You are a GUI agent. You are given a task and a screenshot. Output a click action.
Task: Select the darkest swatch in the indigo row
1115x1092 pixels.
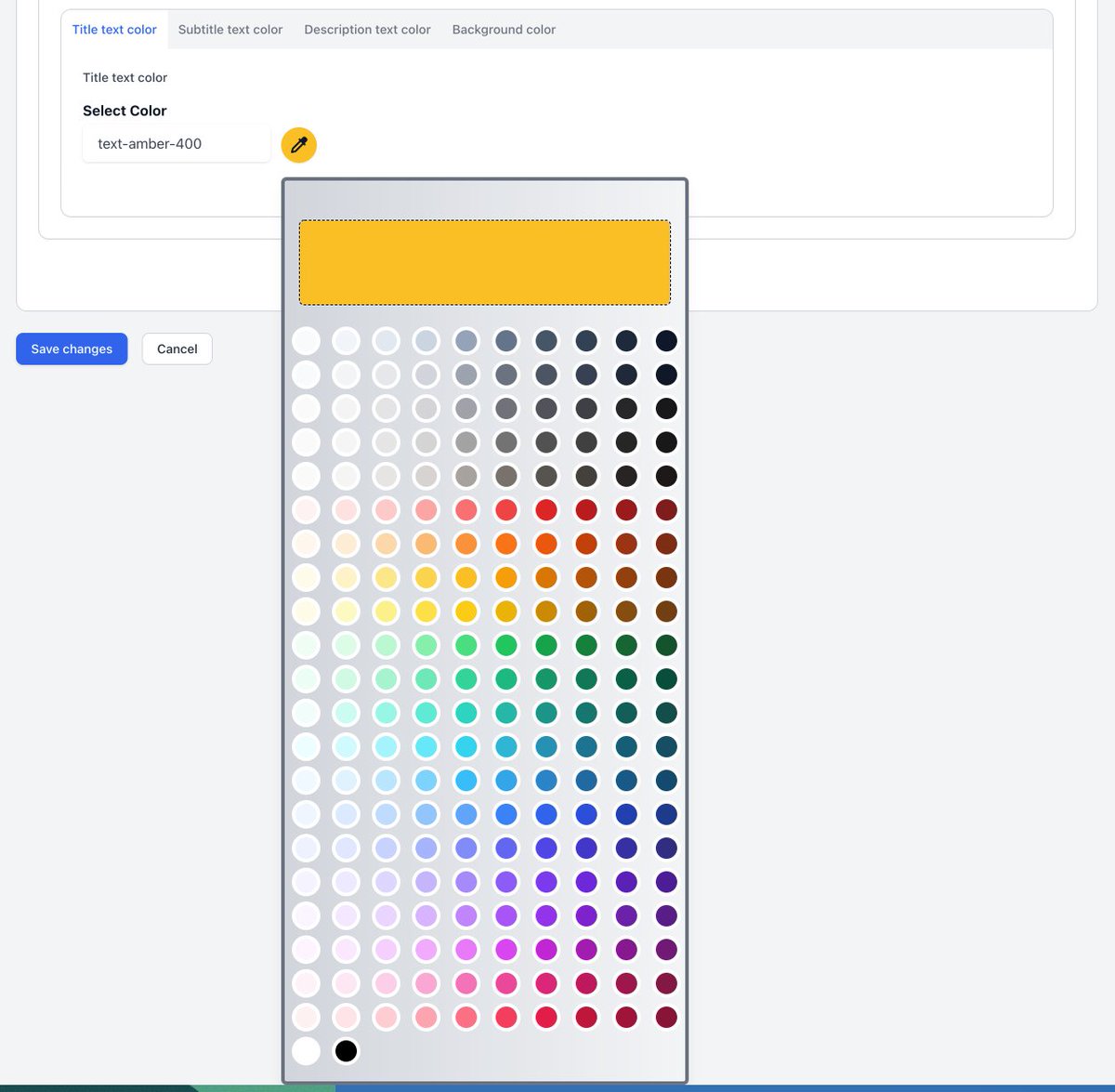click(666, 849)
